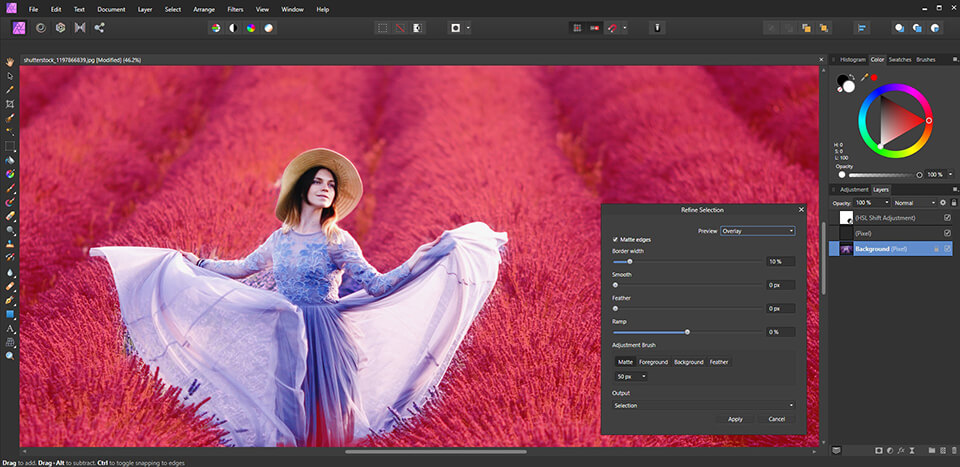Hide the HSL Shift Adjustment layer
Image resolution: width=960 pixels, height=467 pixels.
[x=948, y=218]
